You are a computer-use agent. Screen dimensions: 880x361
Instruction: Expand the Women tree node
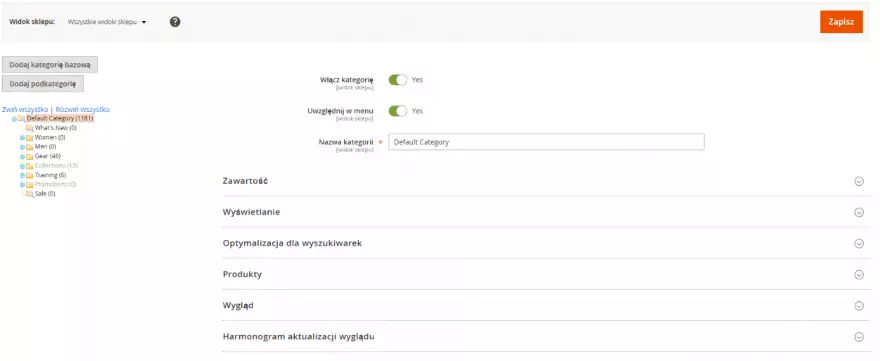coord(22,138)
